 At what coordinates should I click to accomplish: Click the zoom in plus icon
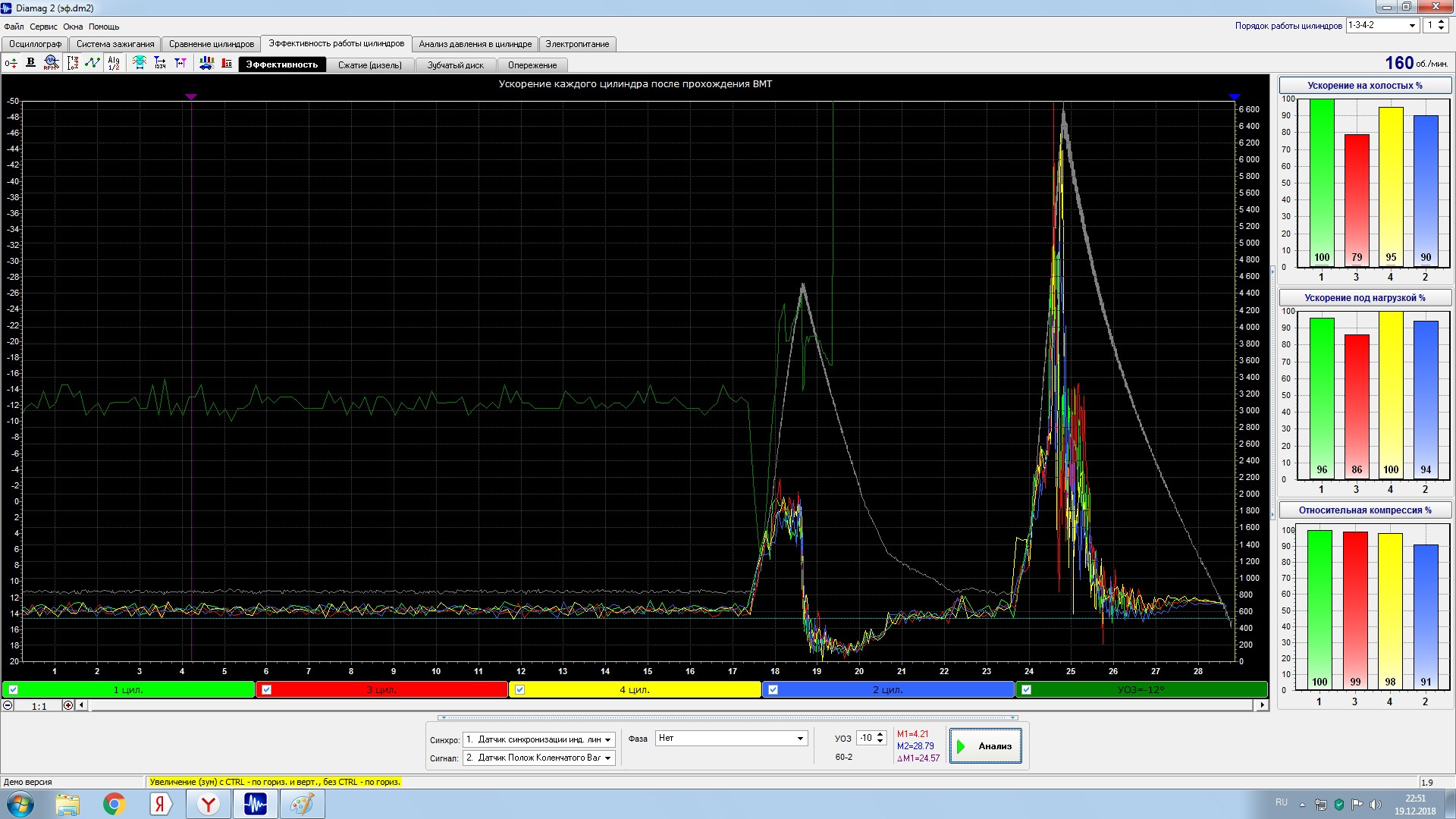click(x=68, y=705)
